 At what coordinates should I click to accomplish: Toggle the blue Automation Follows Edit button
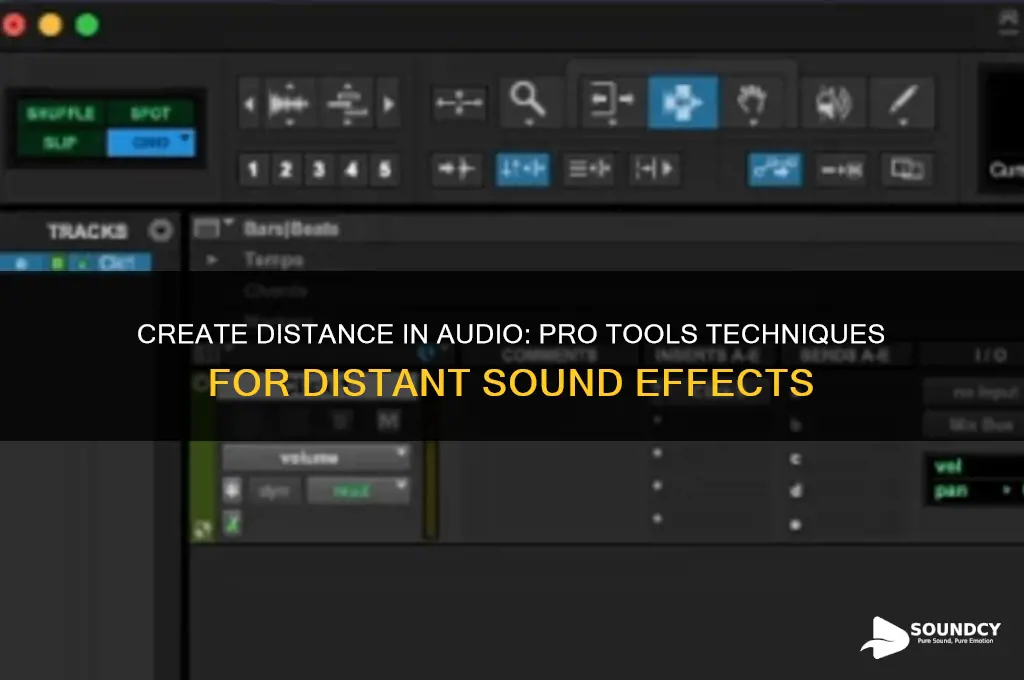(x=775, y=169)
